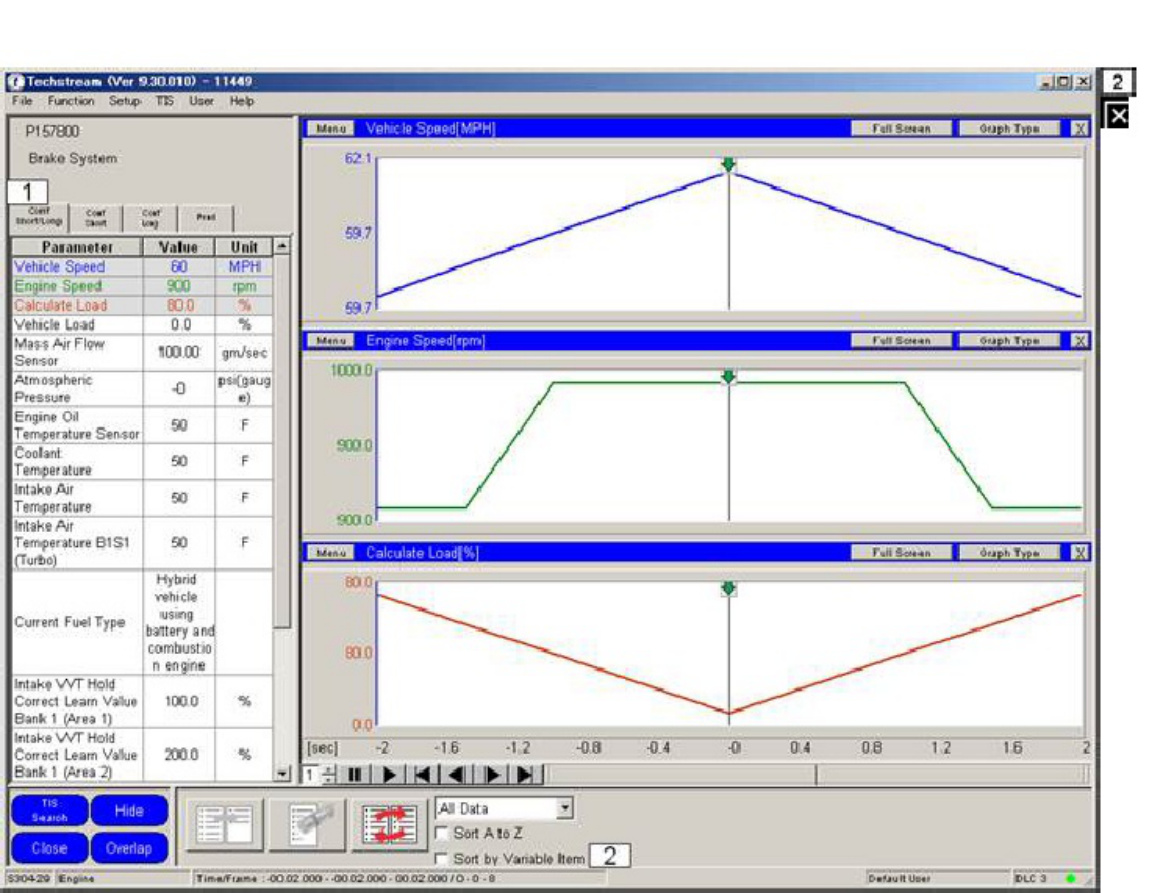Click the Value column header

179,247
